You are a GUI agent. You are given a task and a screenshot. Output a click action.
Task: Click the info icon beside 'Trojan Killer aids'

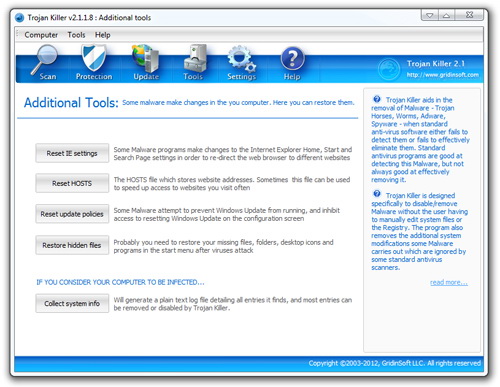click(377, 99)
